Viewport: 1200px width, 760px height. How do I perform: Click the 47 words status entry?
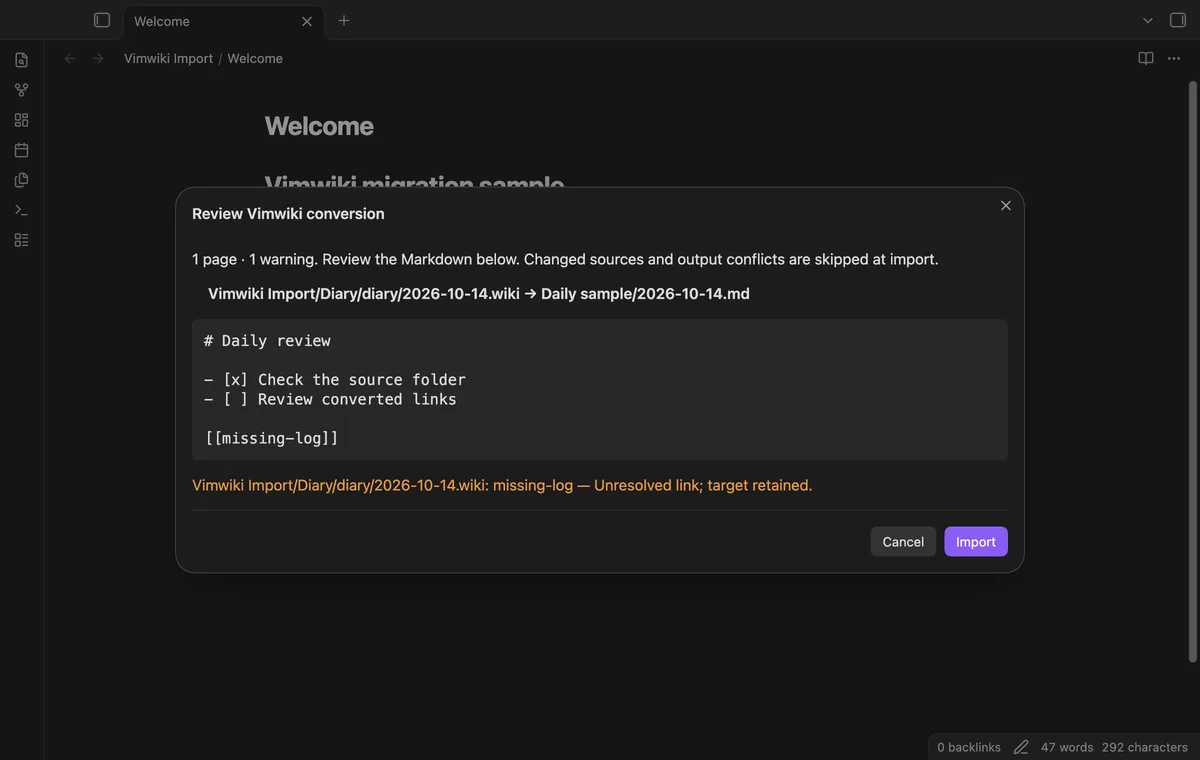[1067, 747]
